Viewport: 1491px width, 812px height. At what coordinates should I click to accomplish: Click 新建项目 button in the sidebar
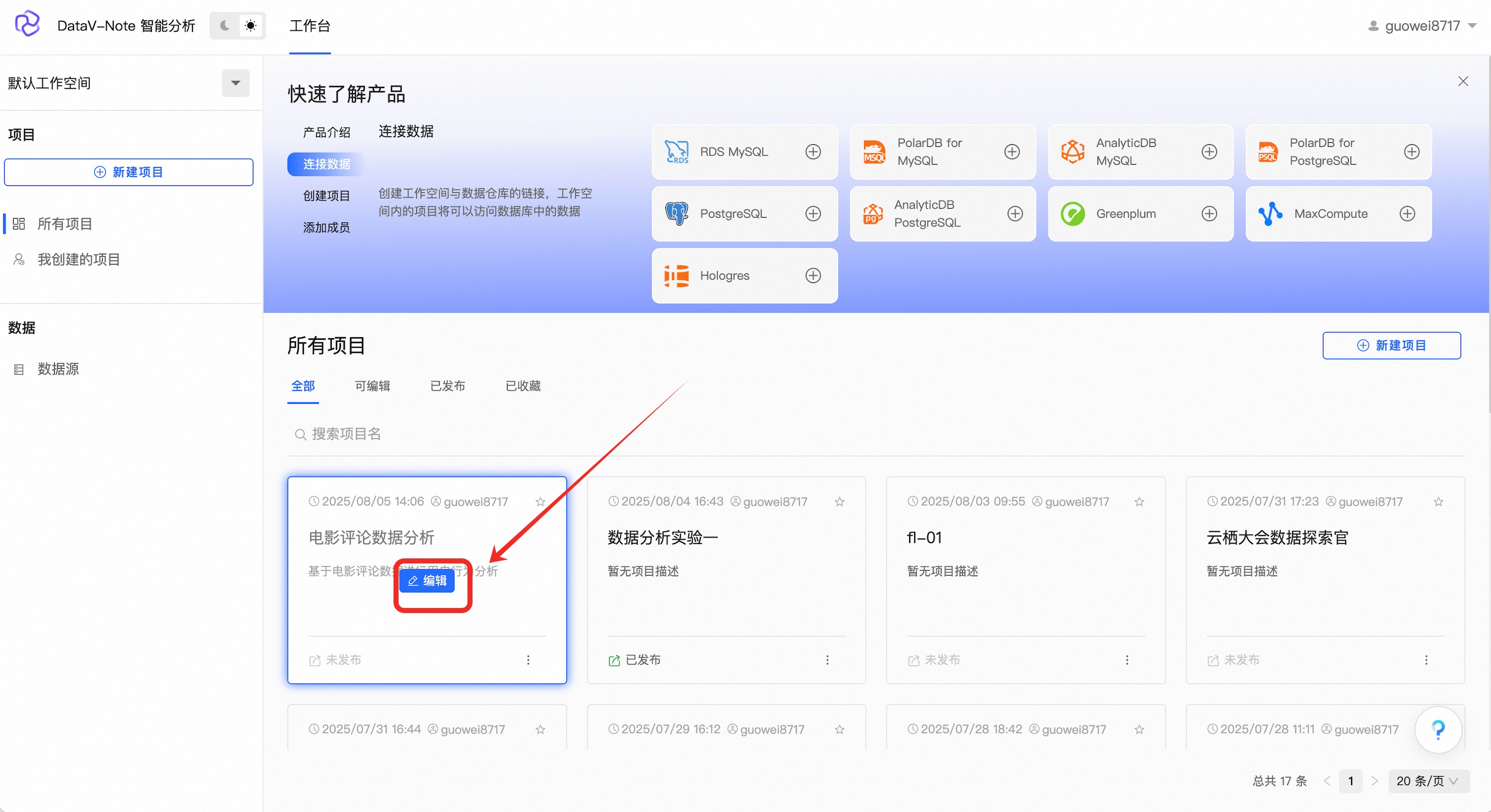[129, 172]
